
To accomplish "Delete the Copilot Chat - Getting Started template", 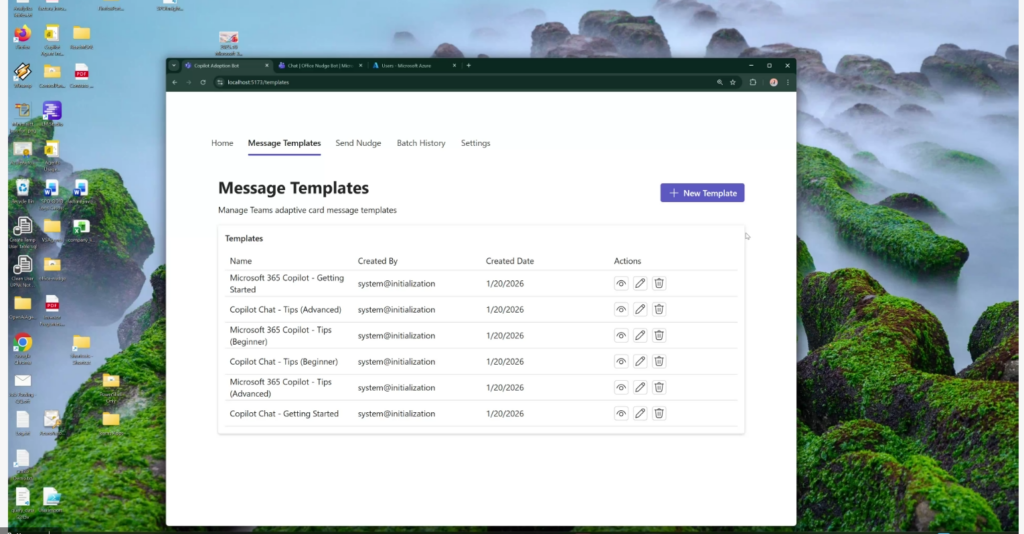I will 659,414.
